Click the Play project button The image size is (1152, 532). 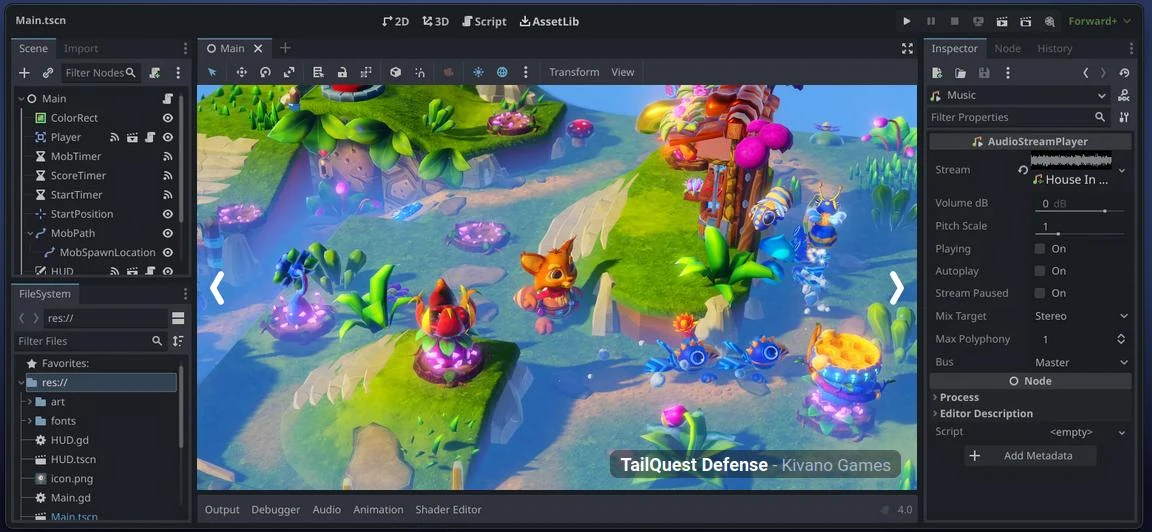tap(906, 21)
